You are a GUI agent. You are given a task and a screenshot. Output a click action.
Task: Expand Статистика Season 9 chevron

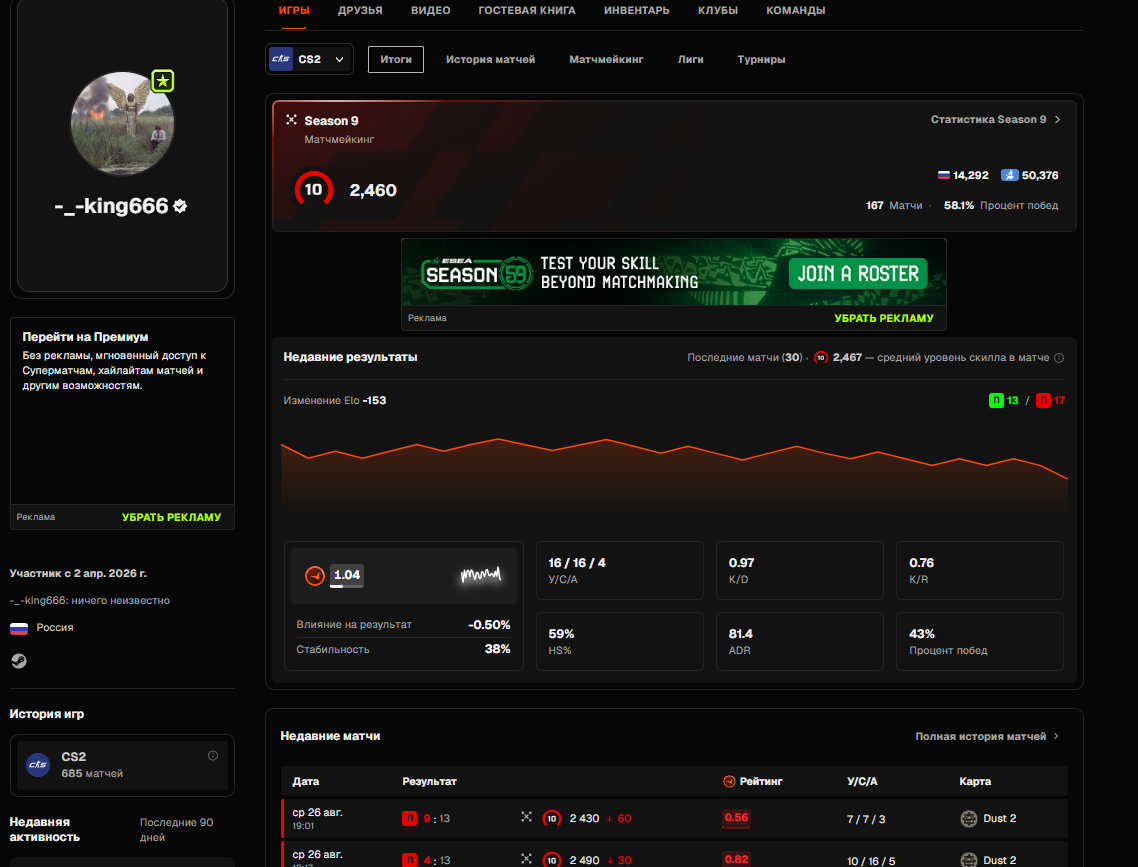click(x=1057, y=120)
